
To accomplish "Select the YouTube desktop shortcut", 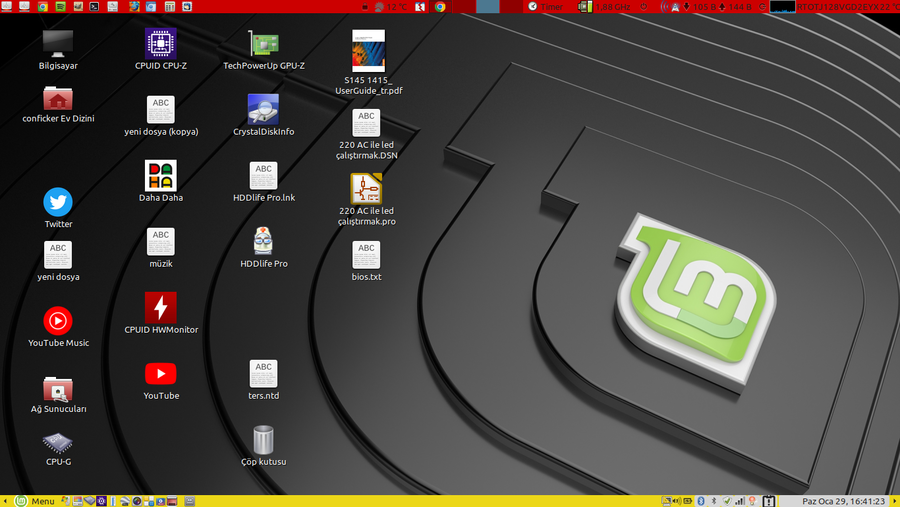I will click(x=160, y=374).
